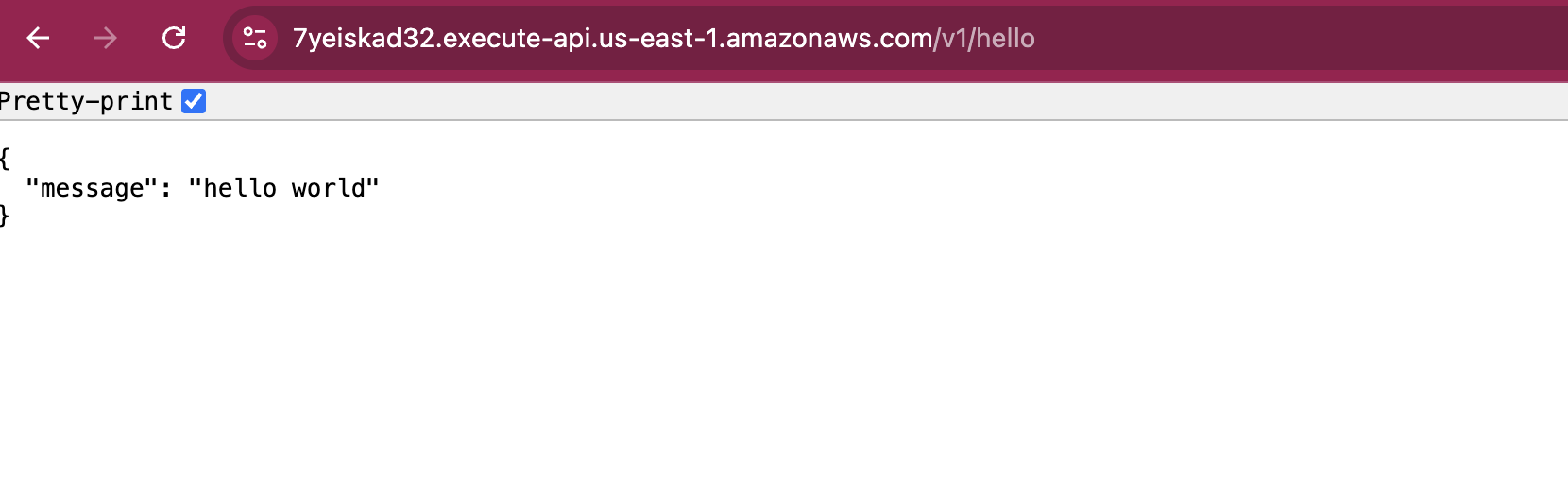This screenshot has height=501, width=1568.
Task: Uncheck the Pretty-print checkbox
Action: [x=194, y=101]
